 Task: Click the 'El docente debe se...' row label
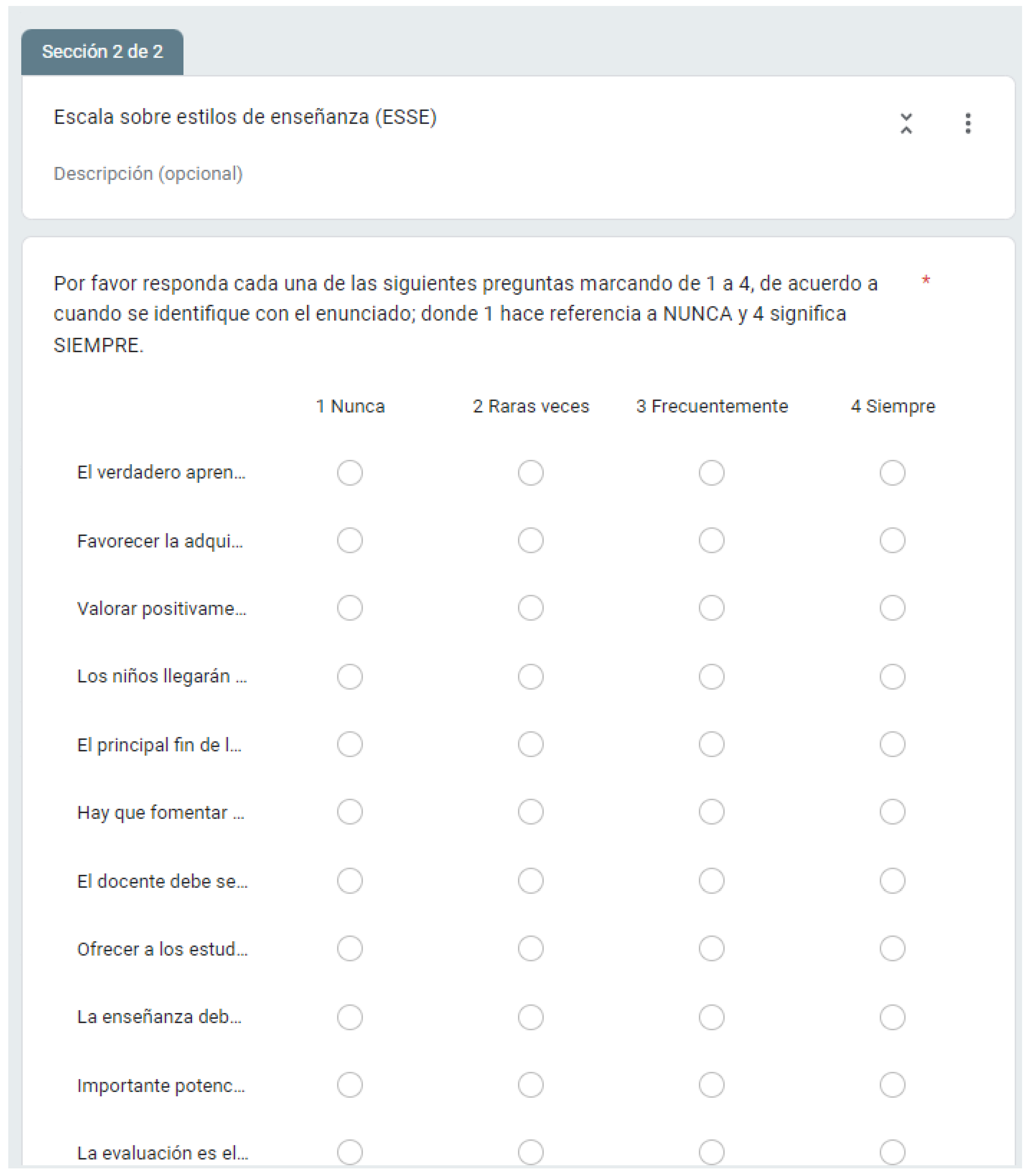162,881
